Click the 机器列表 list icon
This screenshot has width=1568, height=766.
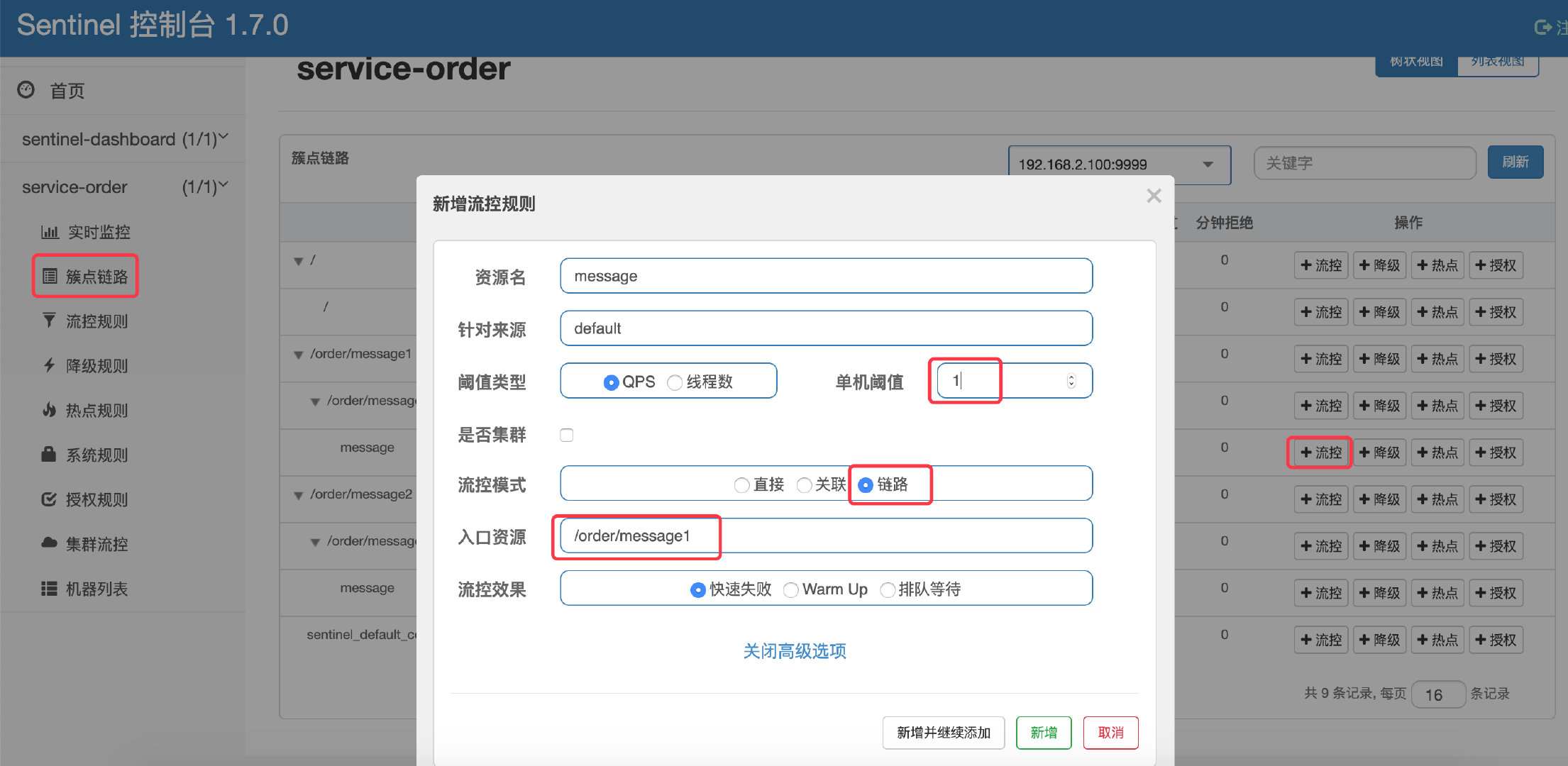[49, 589]
